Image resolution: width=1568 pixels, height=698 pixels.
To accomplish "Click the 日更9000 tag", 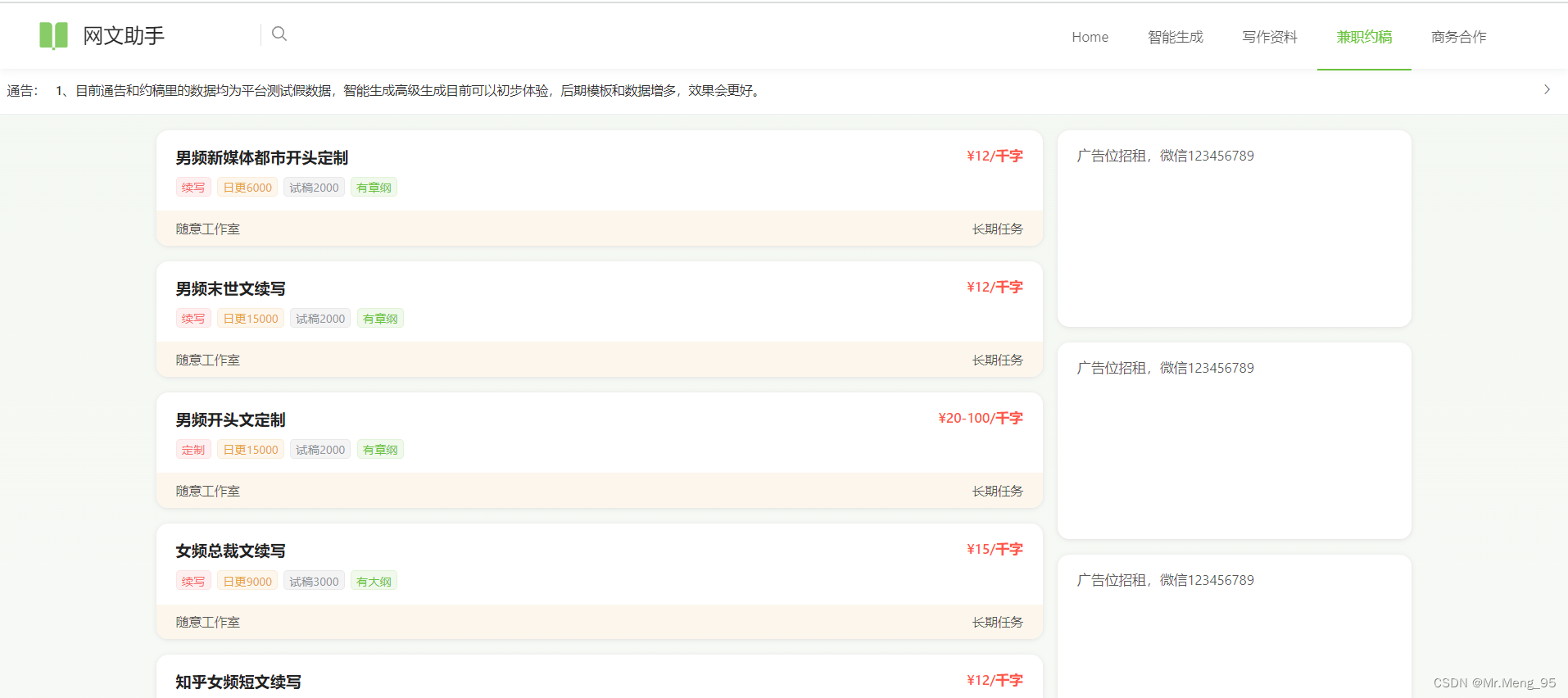I will tap(247, 581).
